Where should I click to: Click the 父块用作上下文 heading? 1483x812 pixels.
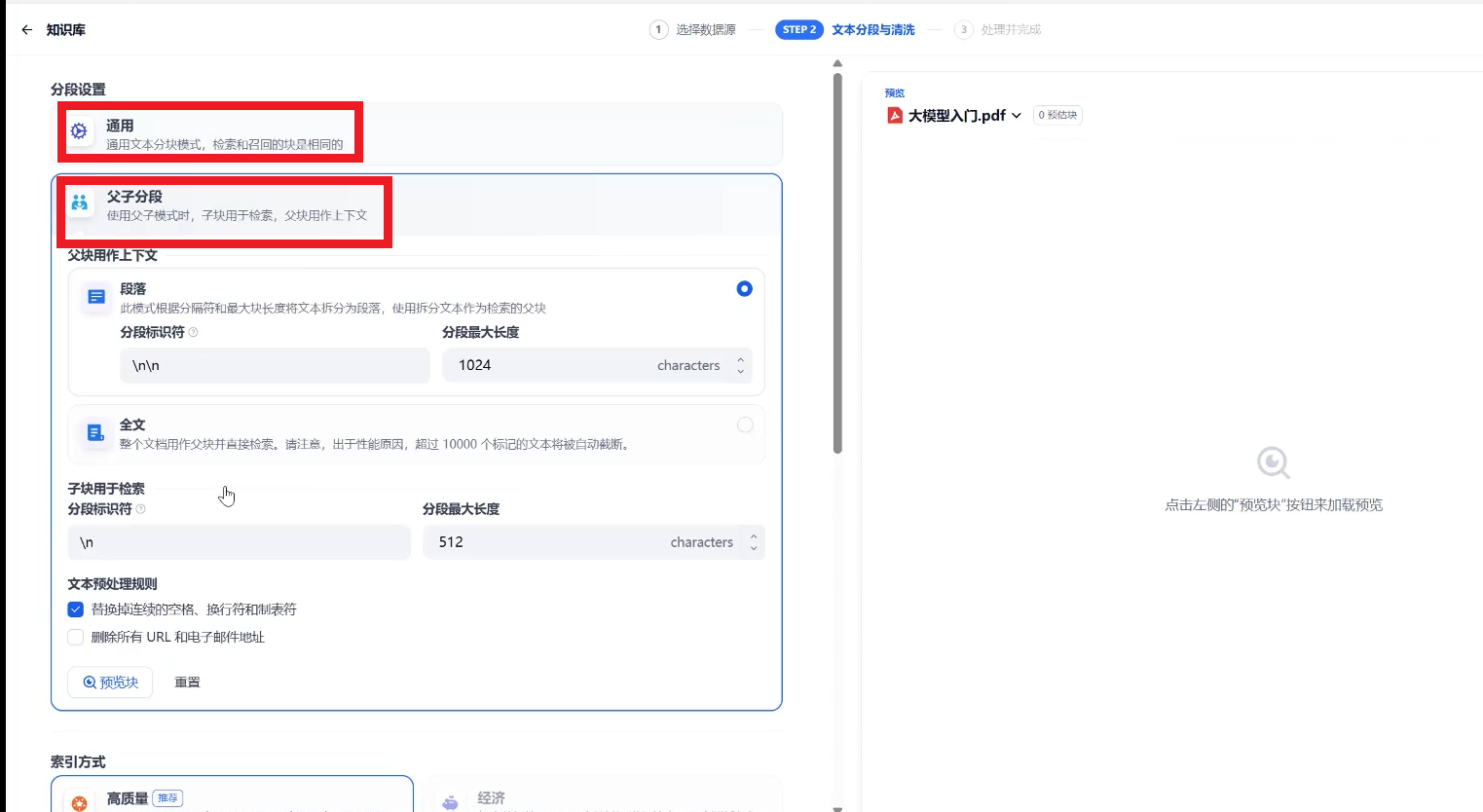tap(112, 255)
